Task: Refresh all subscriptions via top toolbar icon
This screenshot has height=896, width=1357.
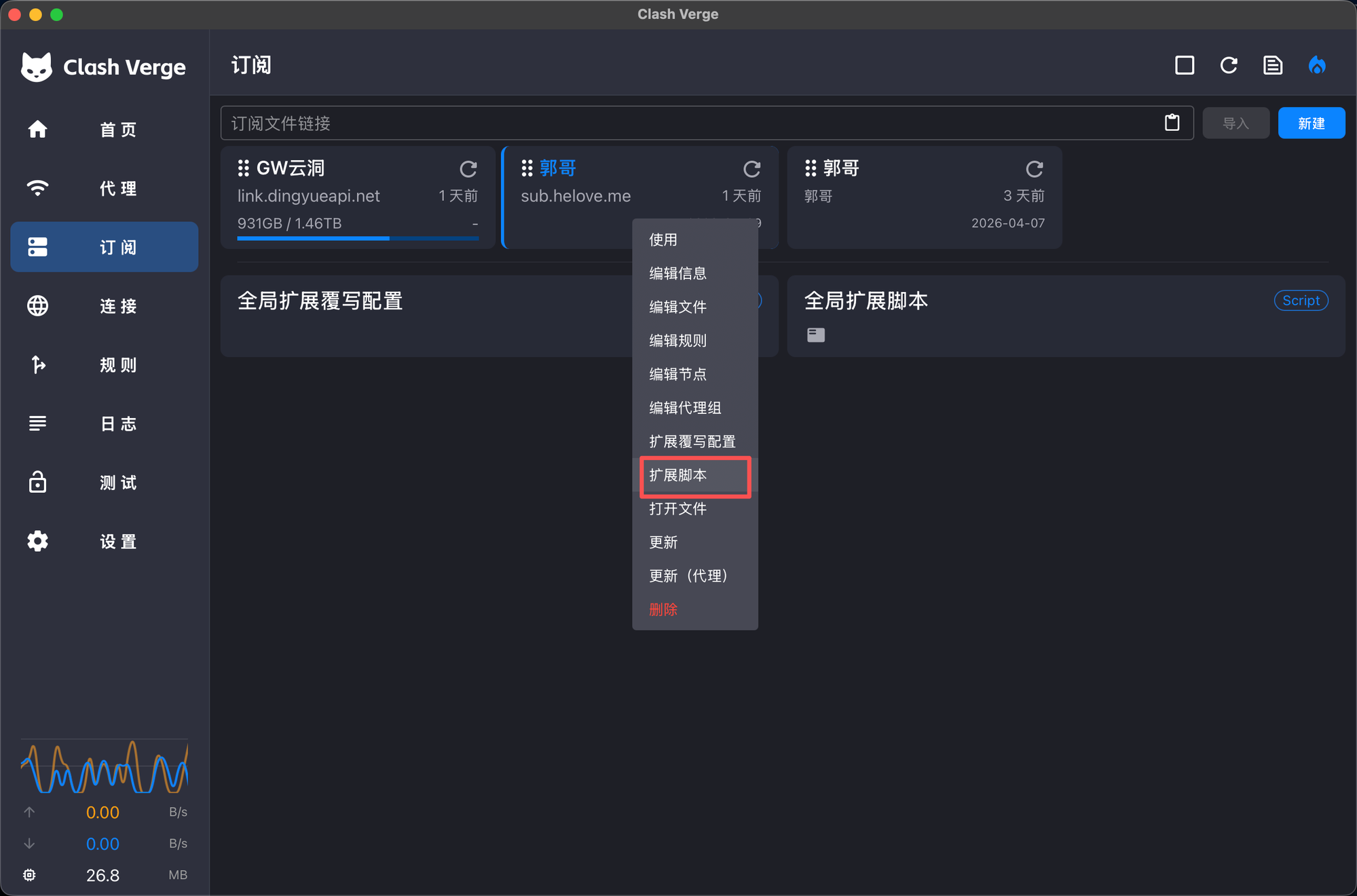Action: click(x=1229, y=65)
